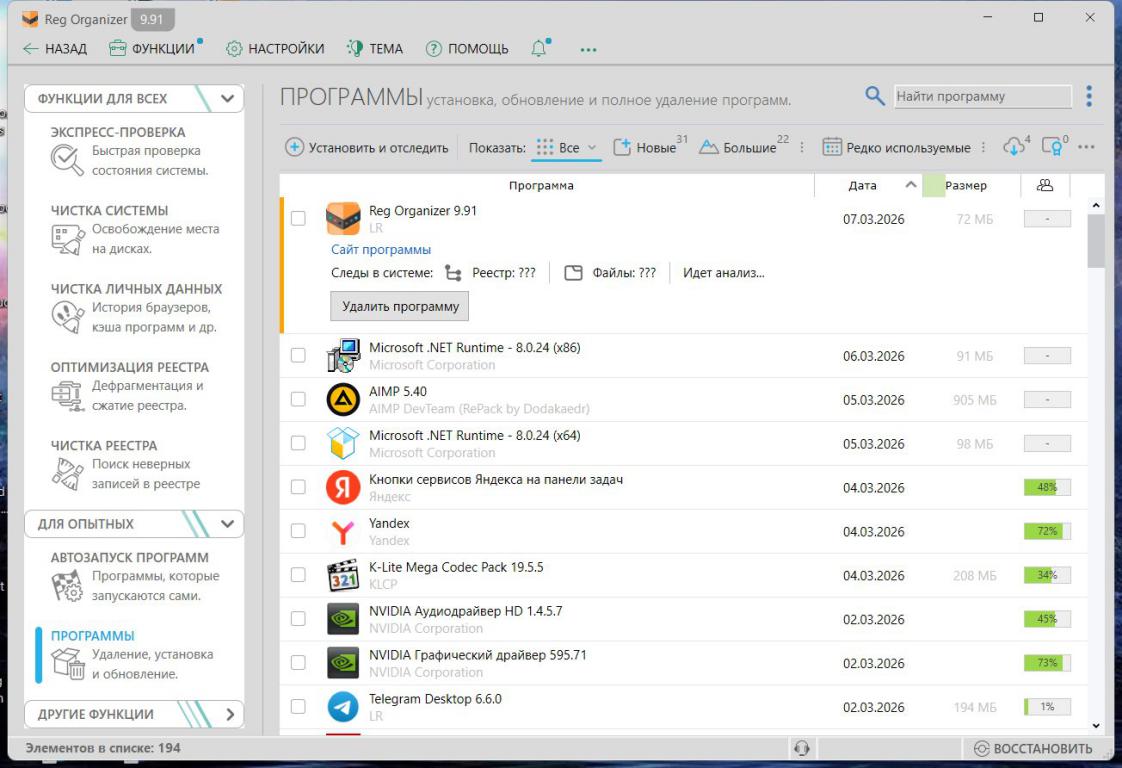The width and height of the screenshot is (1122, 768).
Task: Select Telegram Desktop 6.6.0 checkbox
Action: [x=298, y=707]
